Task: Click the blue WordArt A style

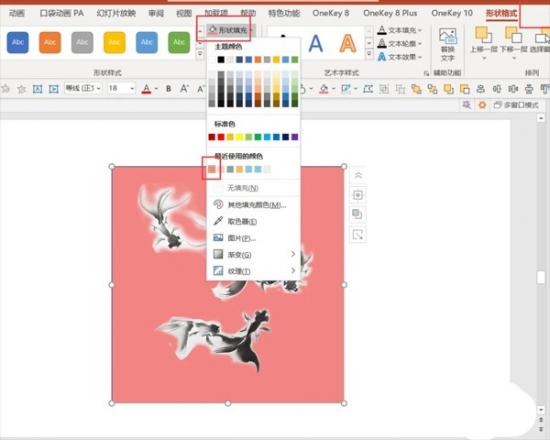Action: coord(315,44)
